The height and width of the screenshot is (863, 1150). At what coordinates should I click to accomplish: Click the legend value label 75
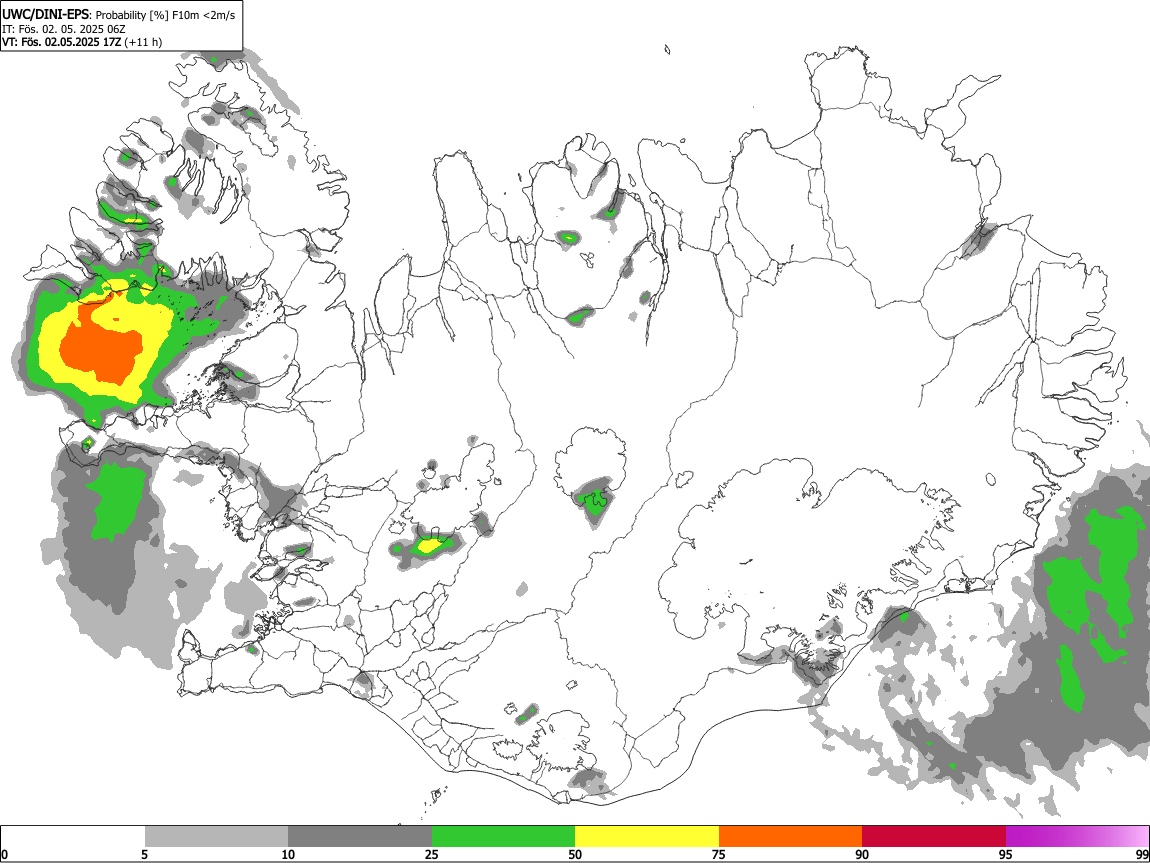click(719, 855)
